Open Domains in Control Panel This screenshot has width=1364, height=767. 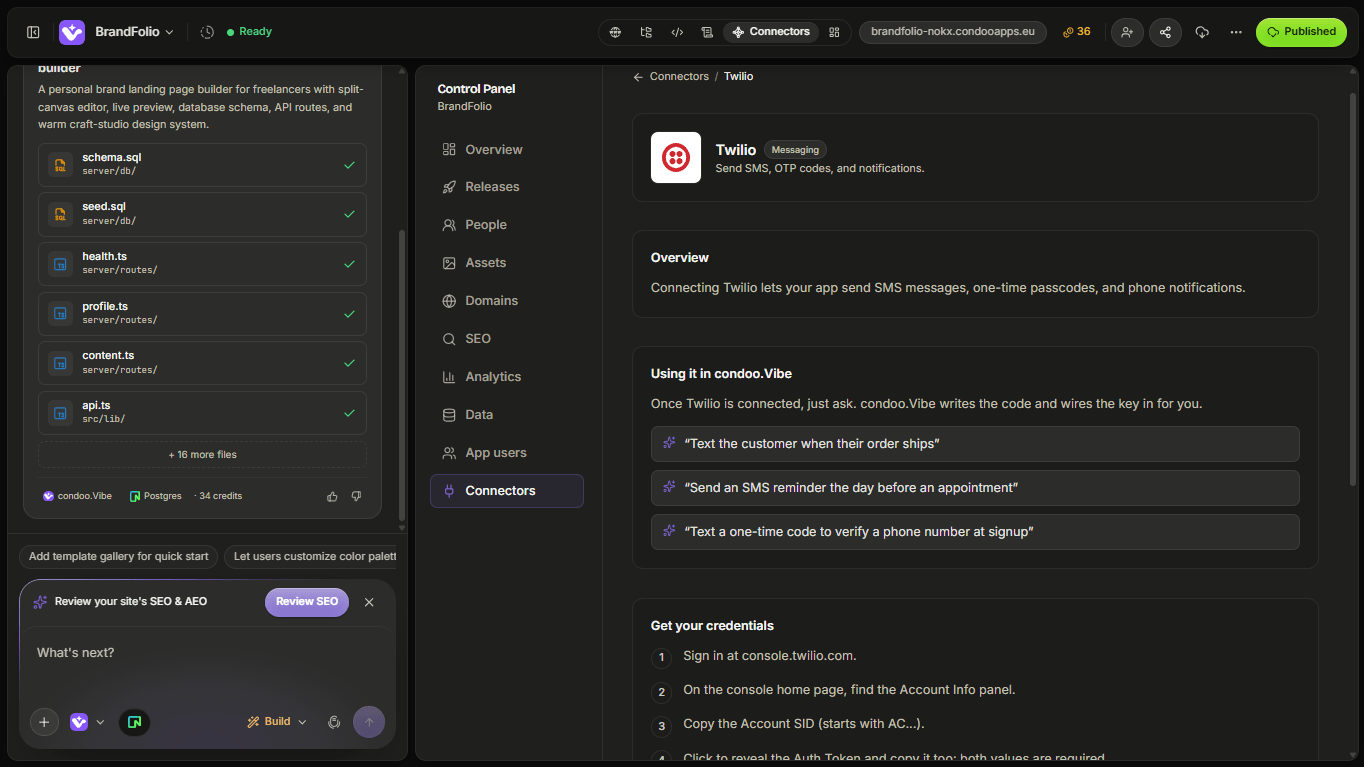[x=507, y=301]
